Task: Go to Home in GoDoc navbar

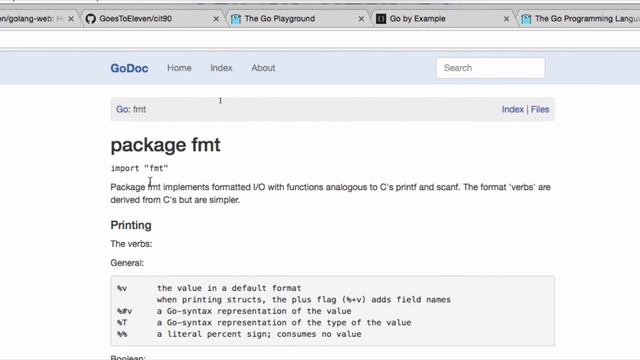Action: [179, 68]
